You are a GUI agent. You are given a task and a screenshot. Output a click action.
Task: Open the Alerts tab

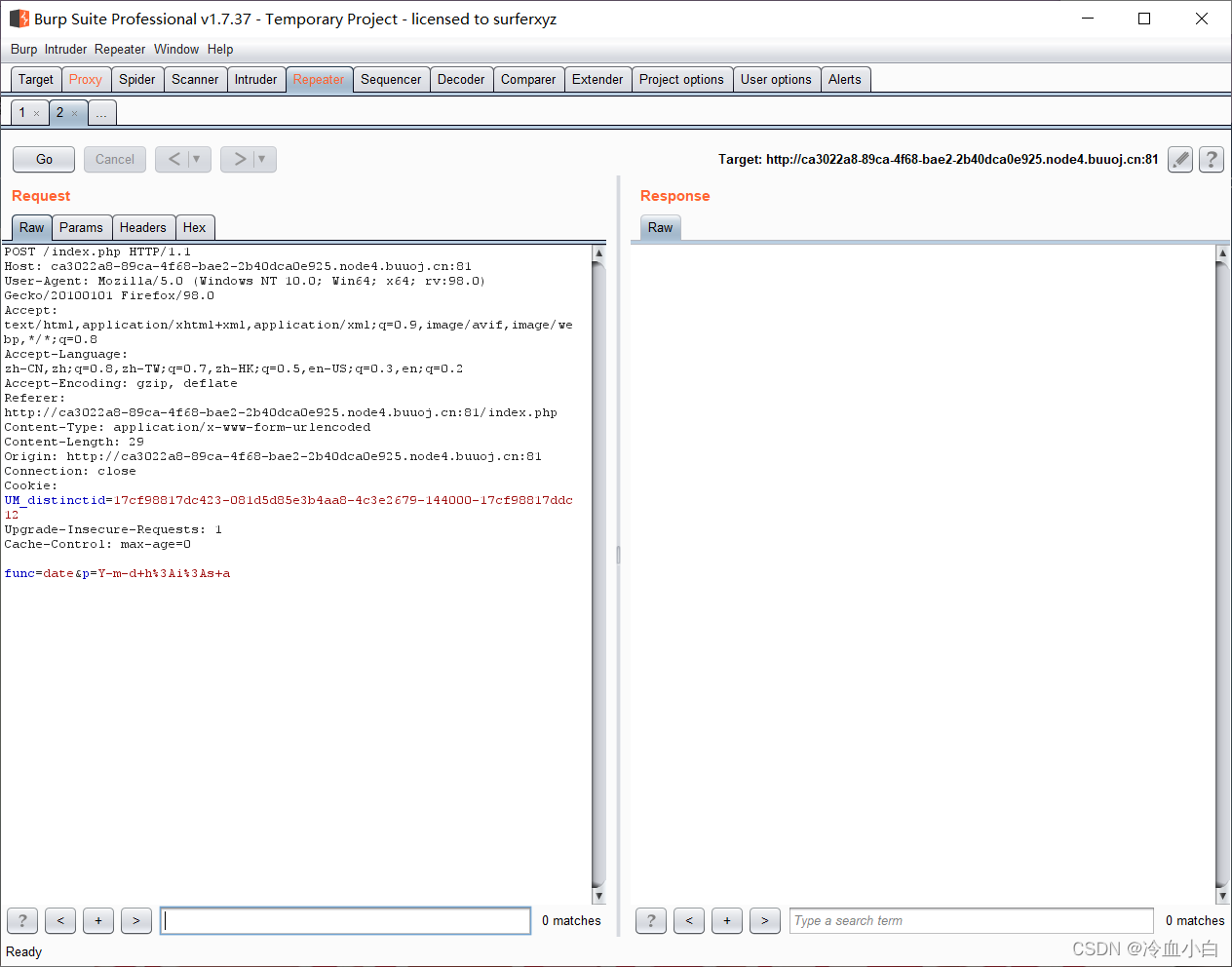point(845,80)
